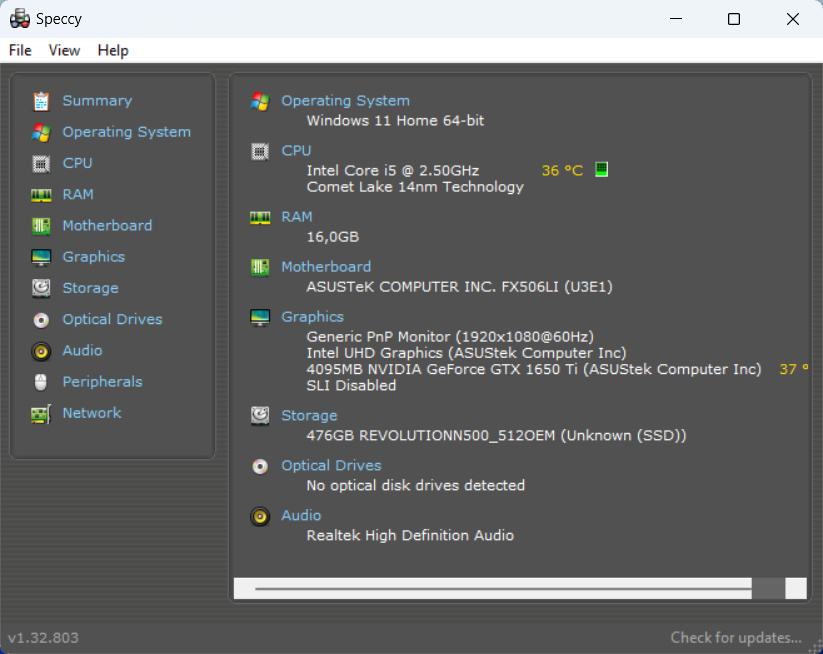Click Check for updates link
The width and height of the screenshot is (823, 654).
pyautogui.click(x=736, y=638)
